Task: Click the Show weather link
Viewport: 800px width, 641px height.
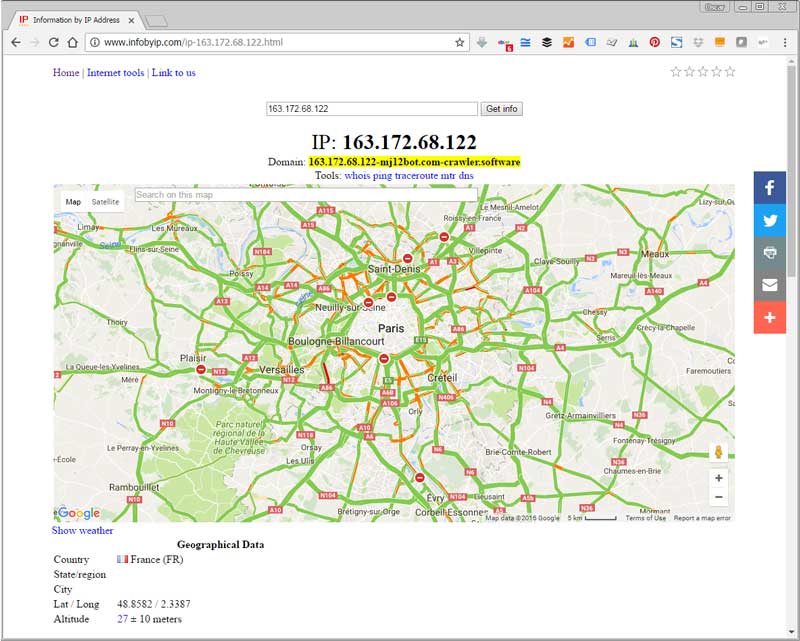Action: pos(82,530)
